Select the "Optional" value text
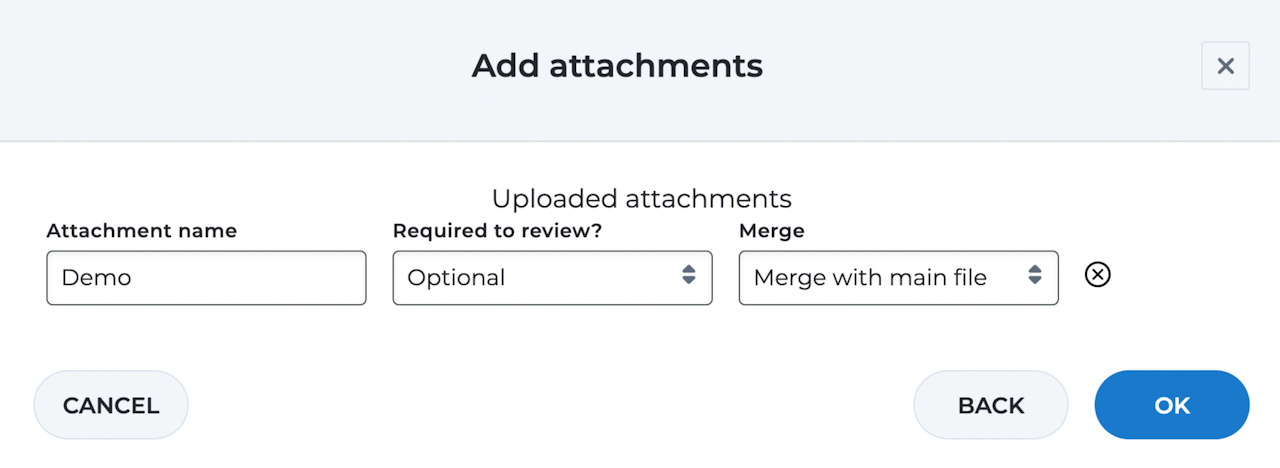Image resolution: width=1280 pixels, height=468 pixels. coord(456,278)
